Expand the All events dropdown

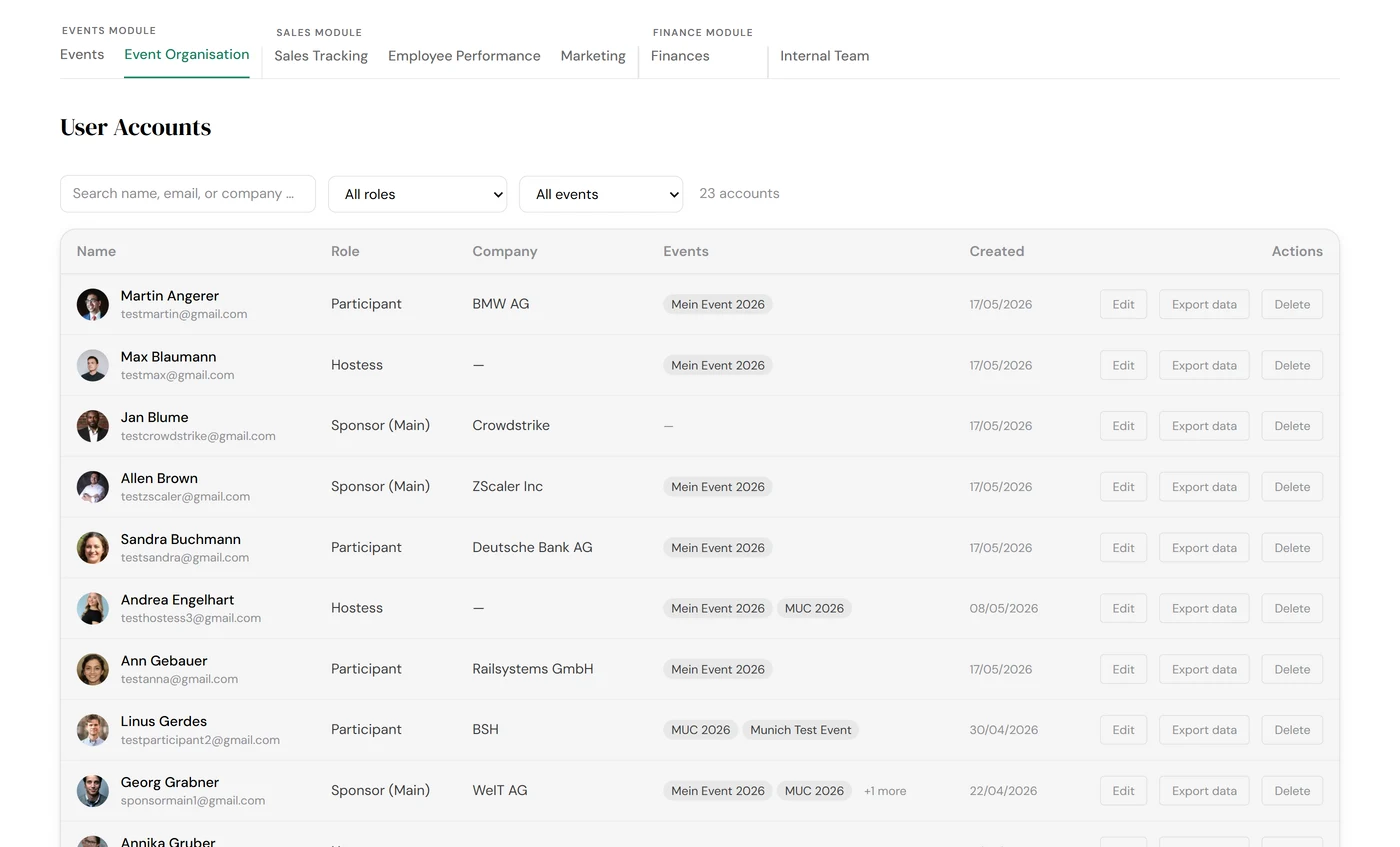(x=601, y=194)
